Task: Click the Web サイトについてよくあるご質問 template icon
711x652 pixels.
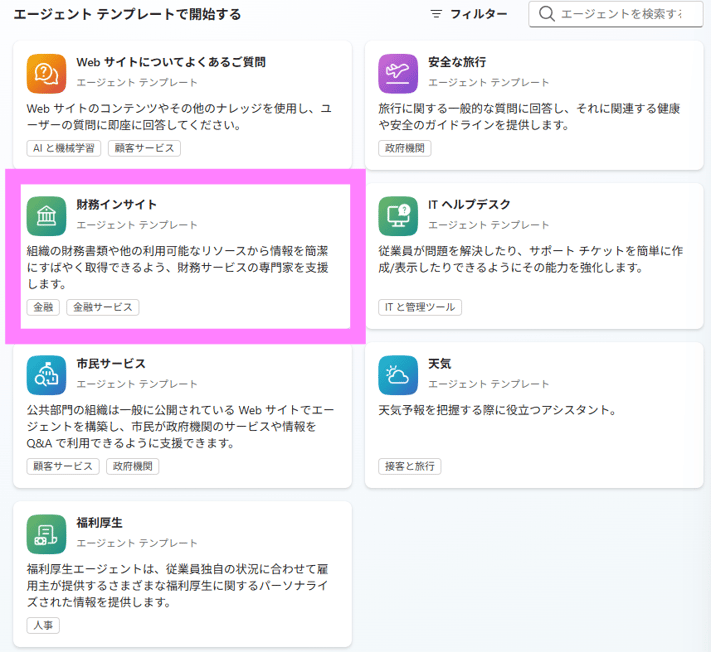Action: [x=46, y=73]
